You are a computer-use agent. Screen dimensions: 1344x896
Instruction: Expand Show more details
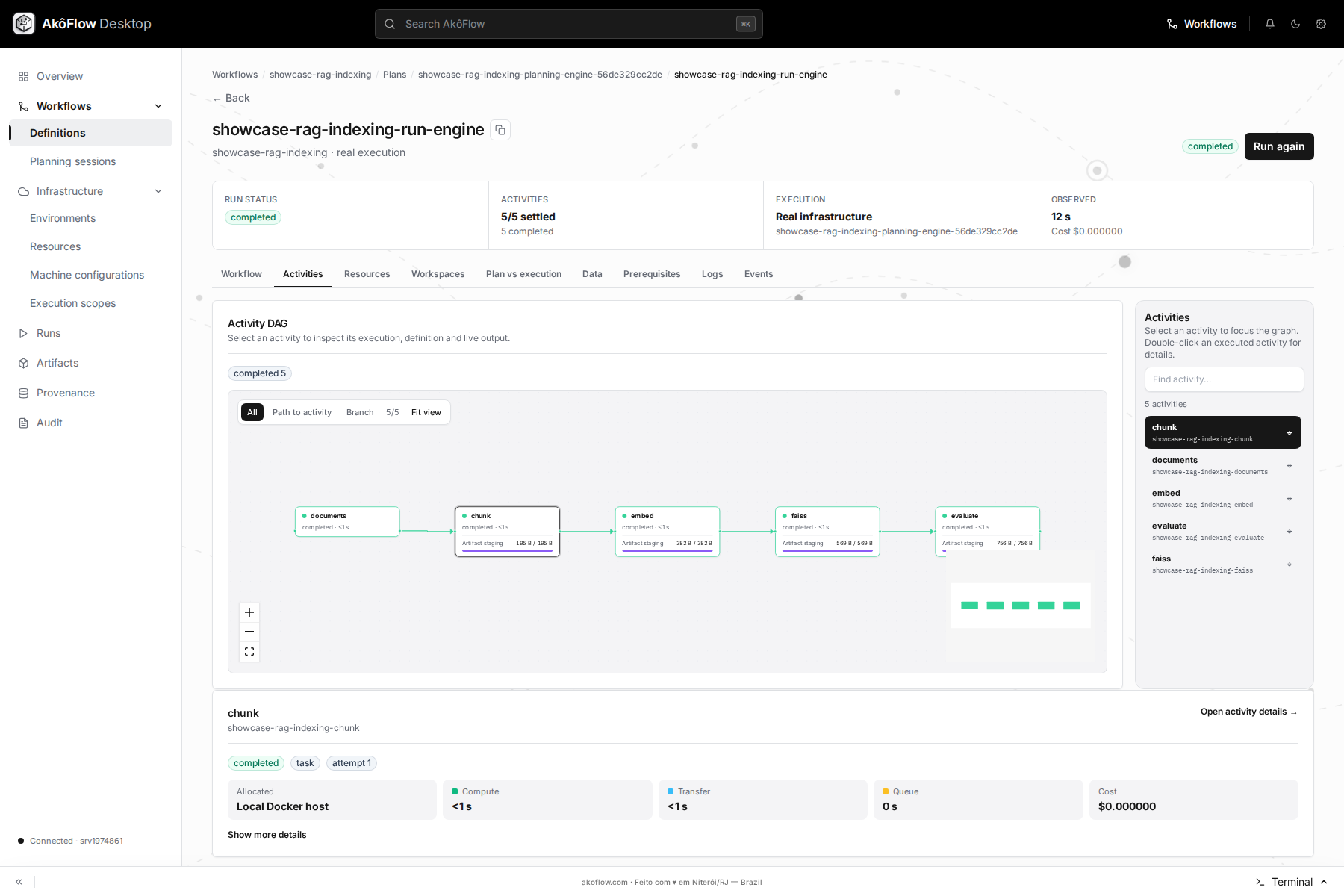point(267,835)
